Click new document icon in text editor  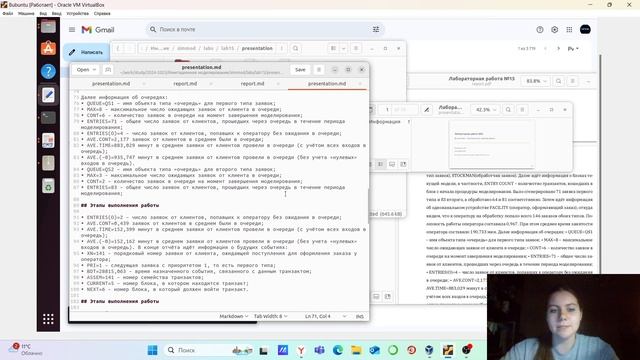point(108,70)
